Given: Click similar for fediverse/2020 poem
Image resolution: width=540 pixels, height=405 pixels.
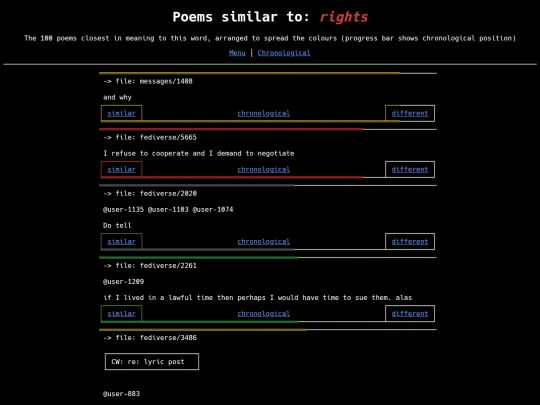Looking at the screenshot, I should 122,241.
